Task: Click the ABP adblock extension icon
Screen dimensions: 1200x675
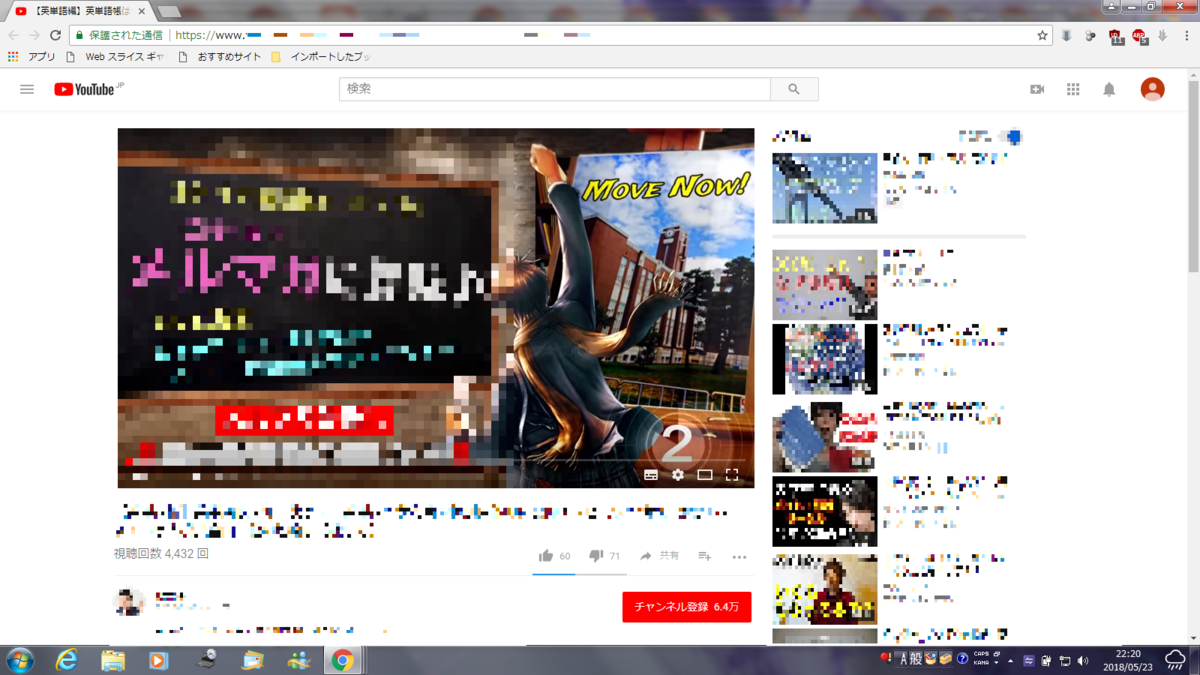Action: coord(1139,36)
